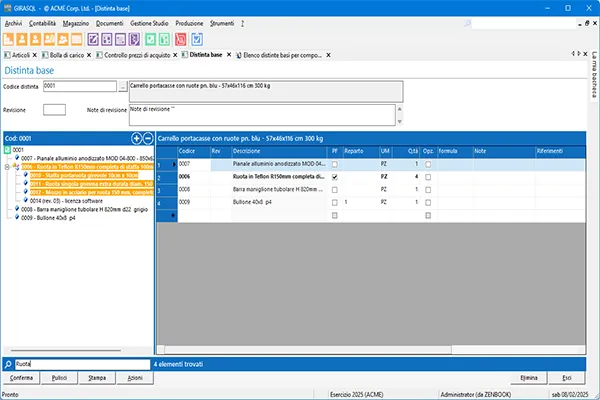Uncheck PF checkbox for row 0006 Ruota
The height and width of the screenshot is (400, 600).
(335, 177)
